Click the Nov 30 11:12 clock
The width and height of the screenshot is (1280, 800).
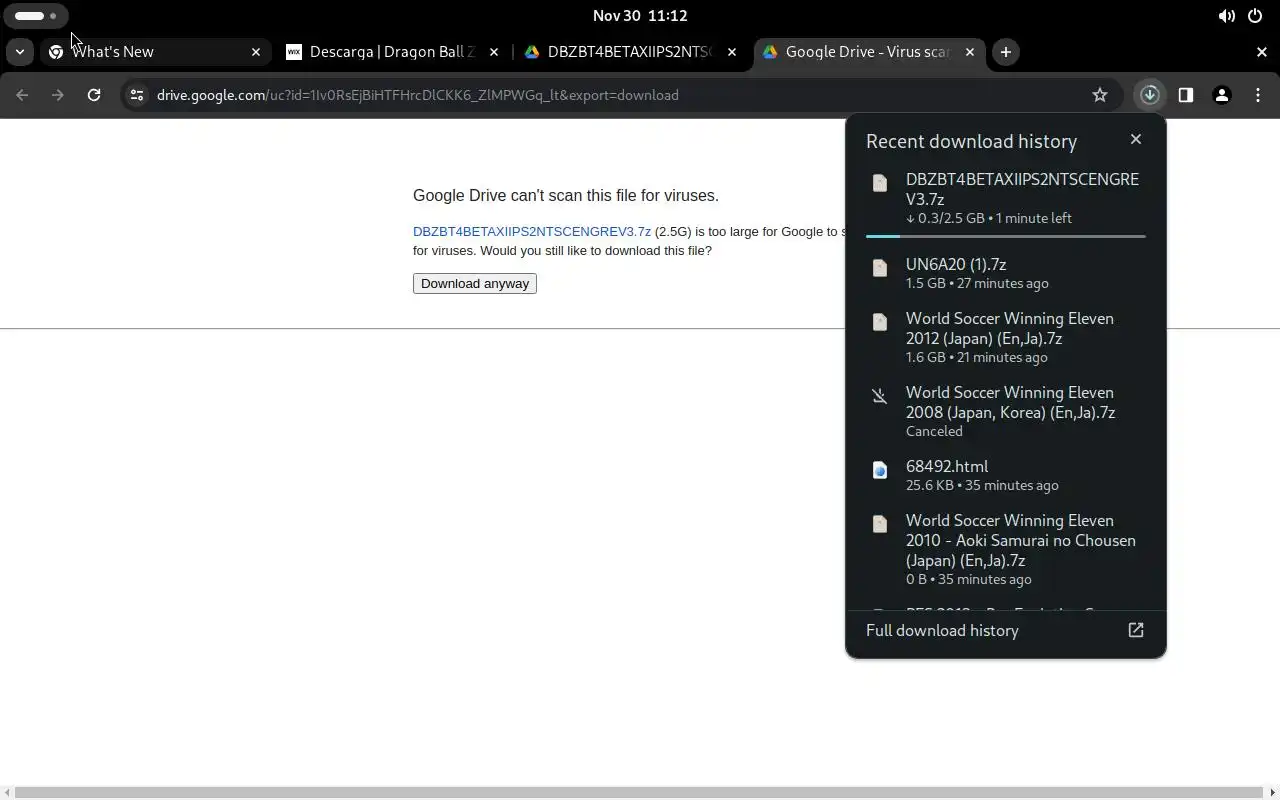pos(640,16)
